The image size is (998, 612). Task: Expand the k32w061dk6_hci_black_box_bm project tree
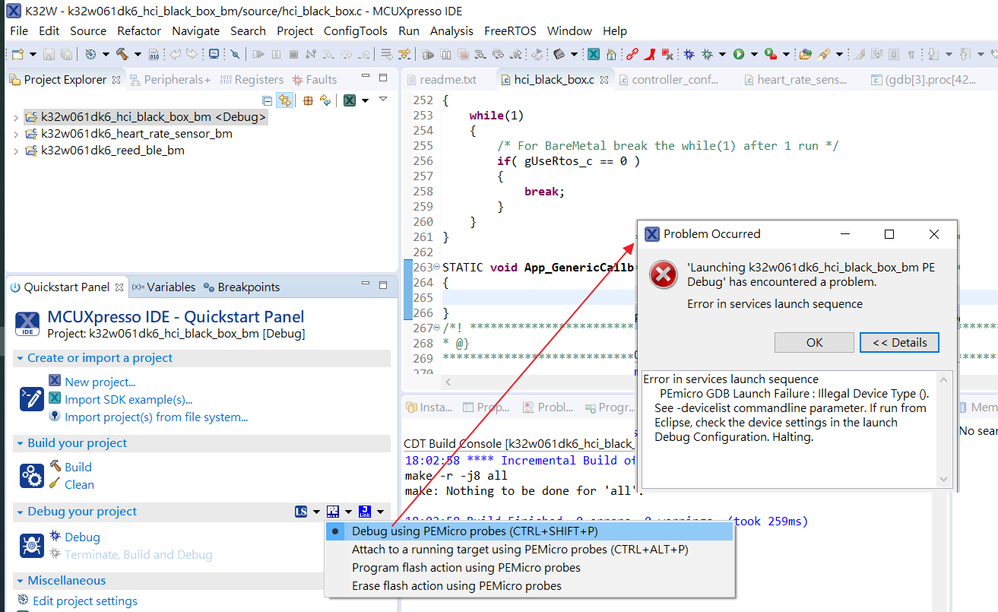[x=15, y=117]
